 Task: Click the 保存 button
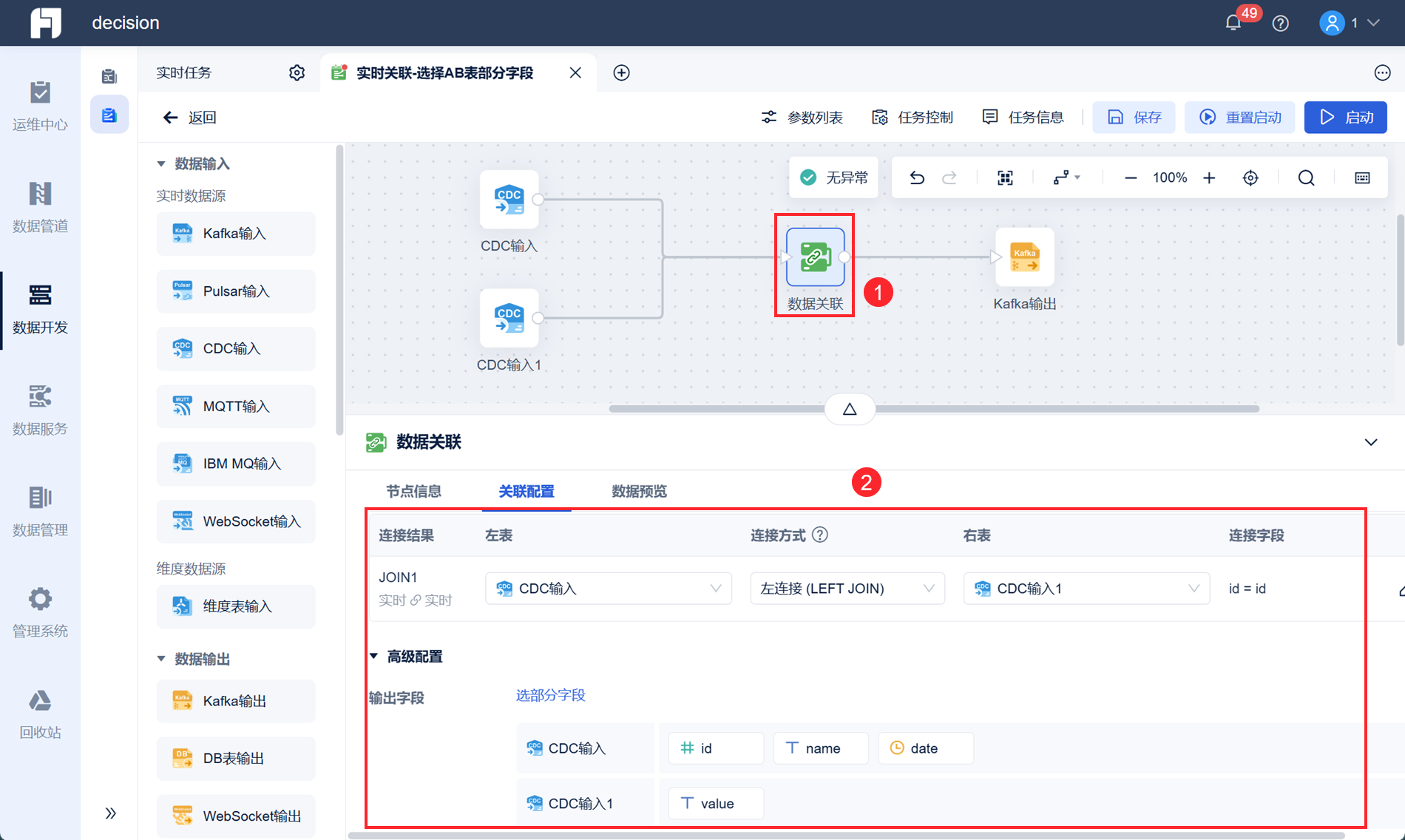(x=1134, y=118)
